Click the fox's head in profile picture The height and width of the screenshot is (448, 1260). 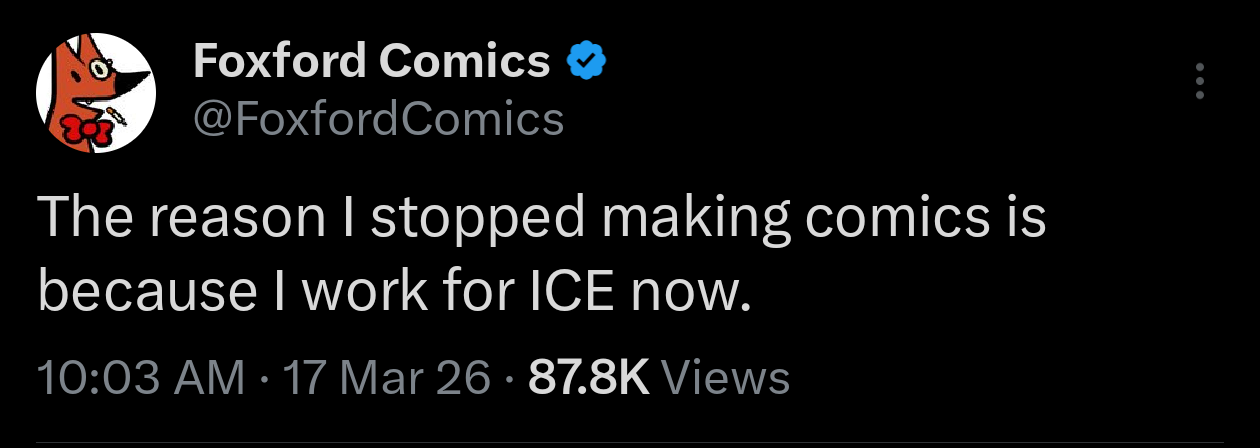point(92,72)
